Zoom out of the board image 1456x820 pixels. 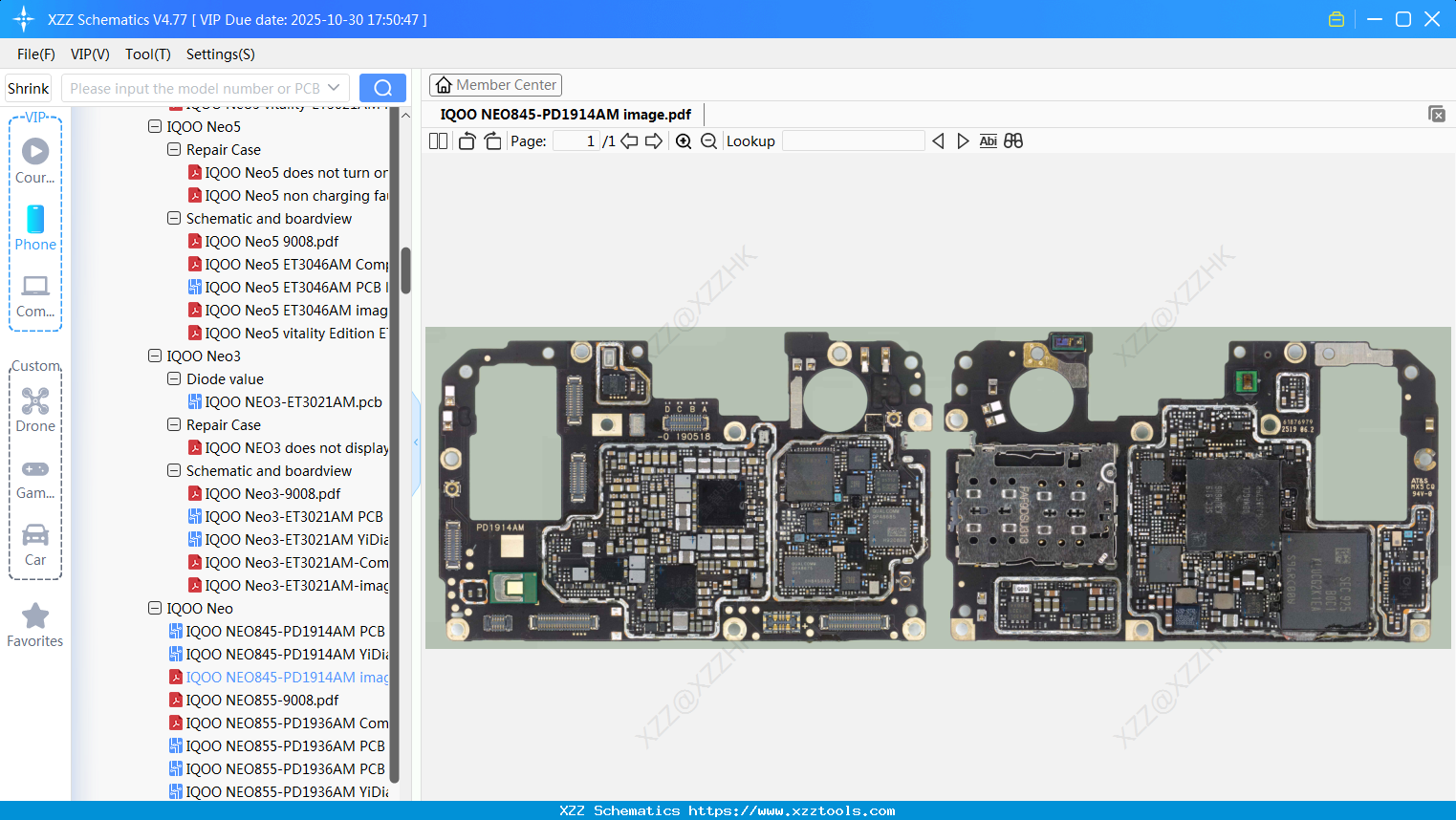point(707,140)
